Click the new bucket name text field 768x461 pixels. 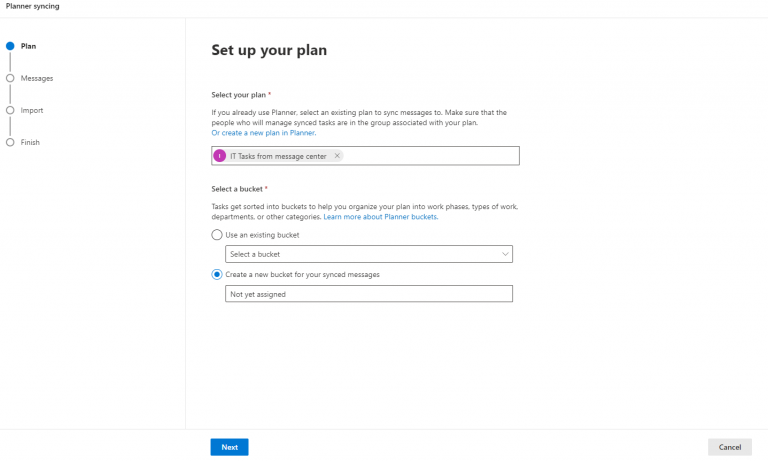[369, 294]
